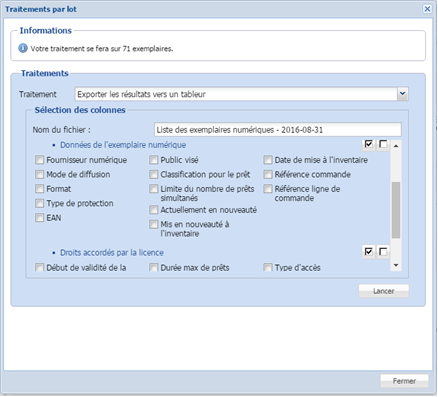Image resolution: width=438 pixels, height=397 pixels.
Task: Click the text about 71 exemplaires
Action: 102,49
